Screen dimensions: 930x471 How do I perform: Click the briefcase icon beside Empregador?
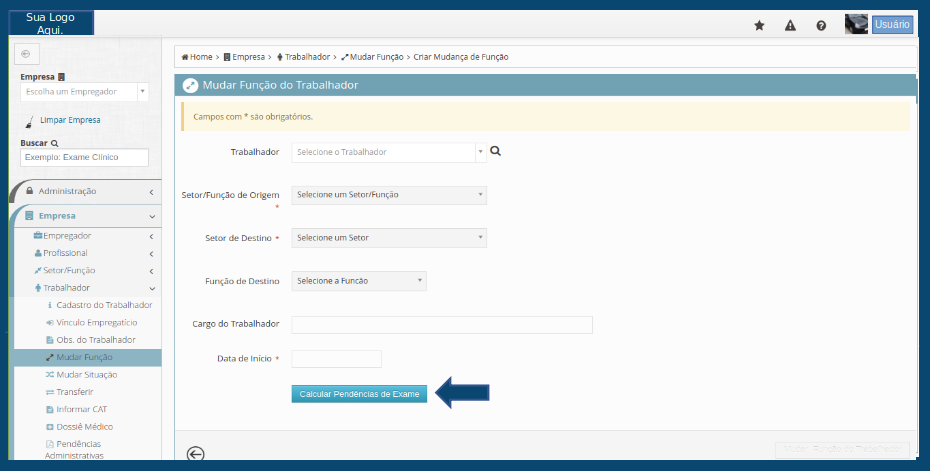click(x=38, y=236)
